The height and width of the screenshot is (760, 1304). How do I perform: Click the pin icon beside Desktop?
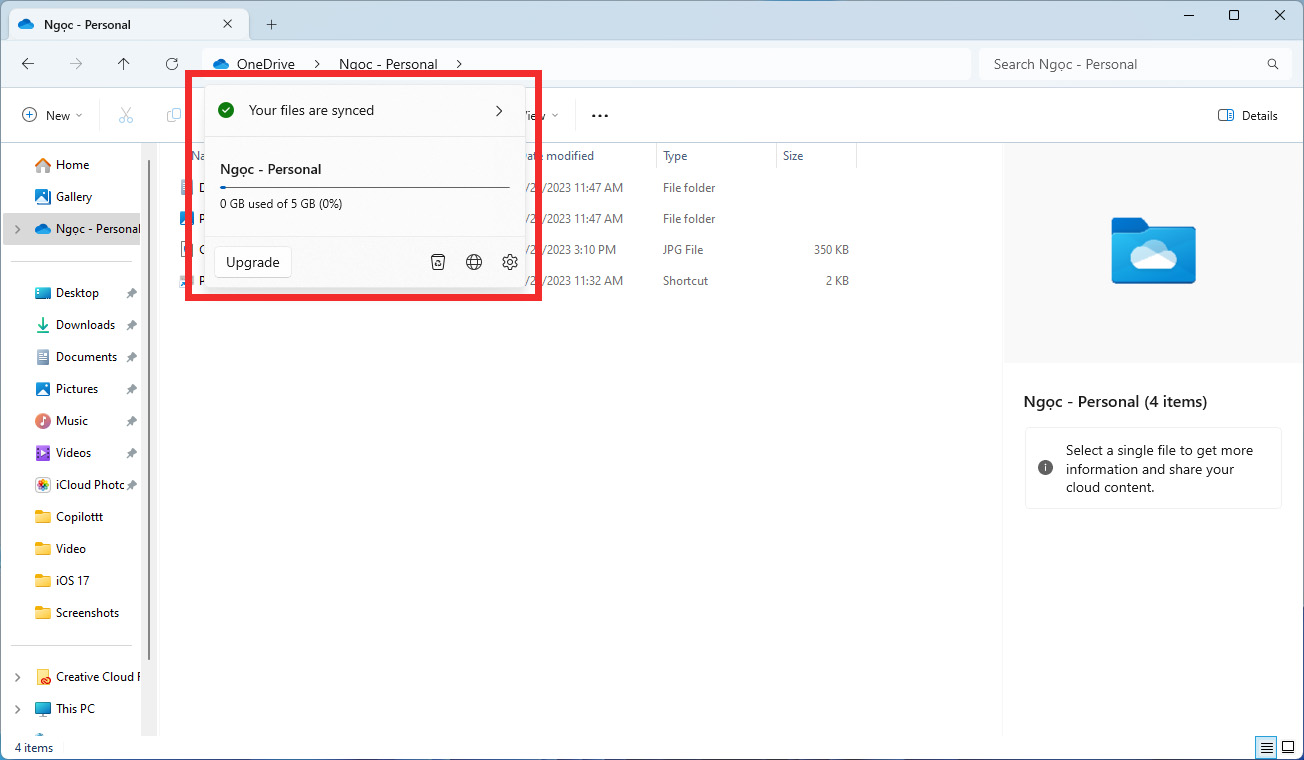click(131, 293)
